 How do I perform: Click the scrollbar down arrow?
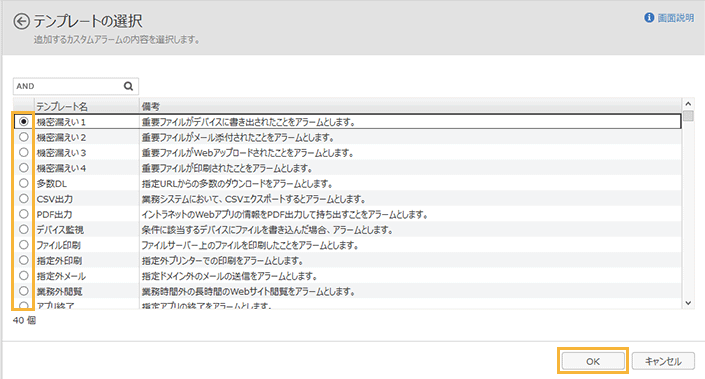[x=688, y=303]
